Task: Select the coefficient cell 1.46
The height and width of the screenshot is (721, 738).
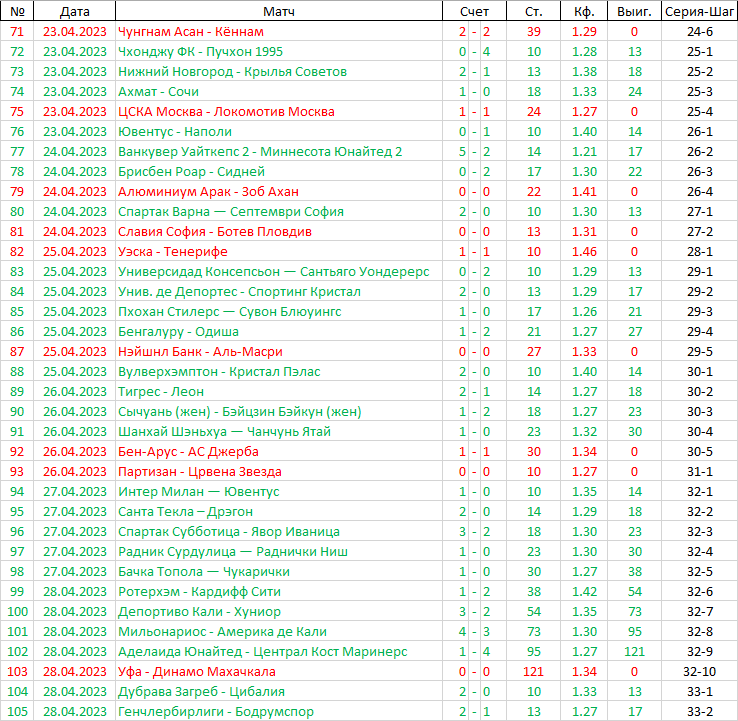Action: point(584,251)
